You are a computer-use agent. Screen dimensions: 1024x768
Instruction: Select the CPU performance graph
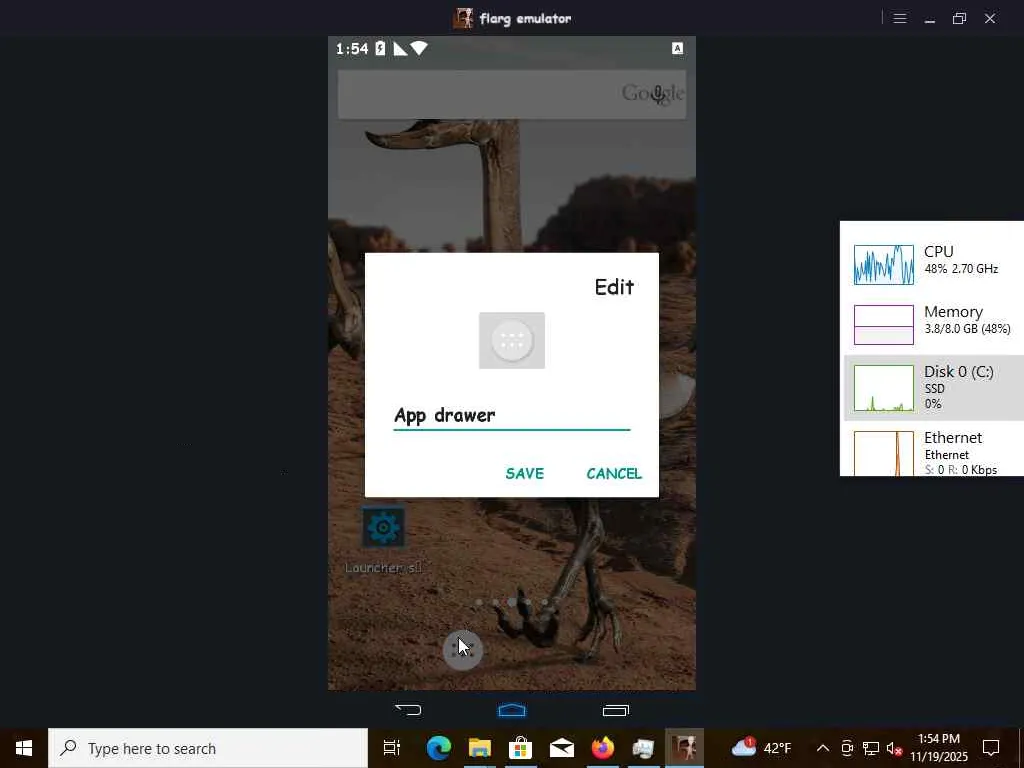884,264
